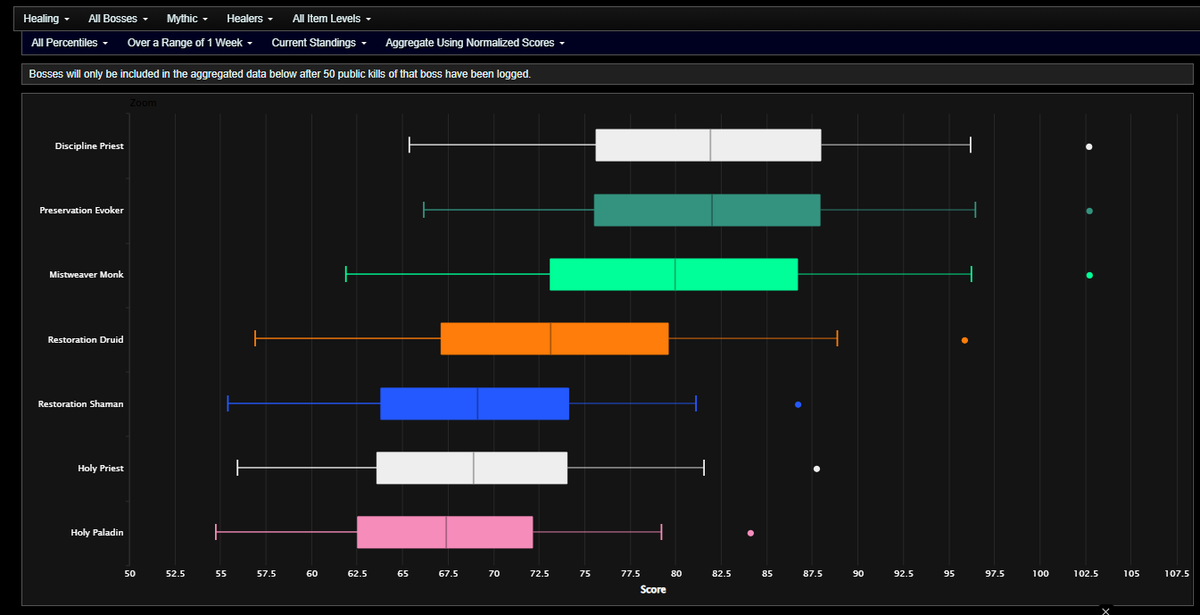
Task: Open the Healers role dropdown
Action: click(250, 19)
